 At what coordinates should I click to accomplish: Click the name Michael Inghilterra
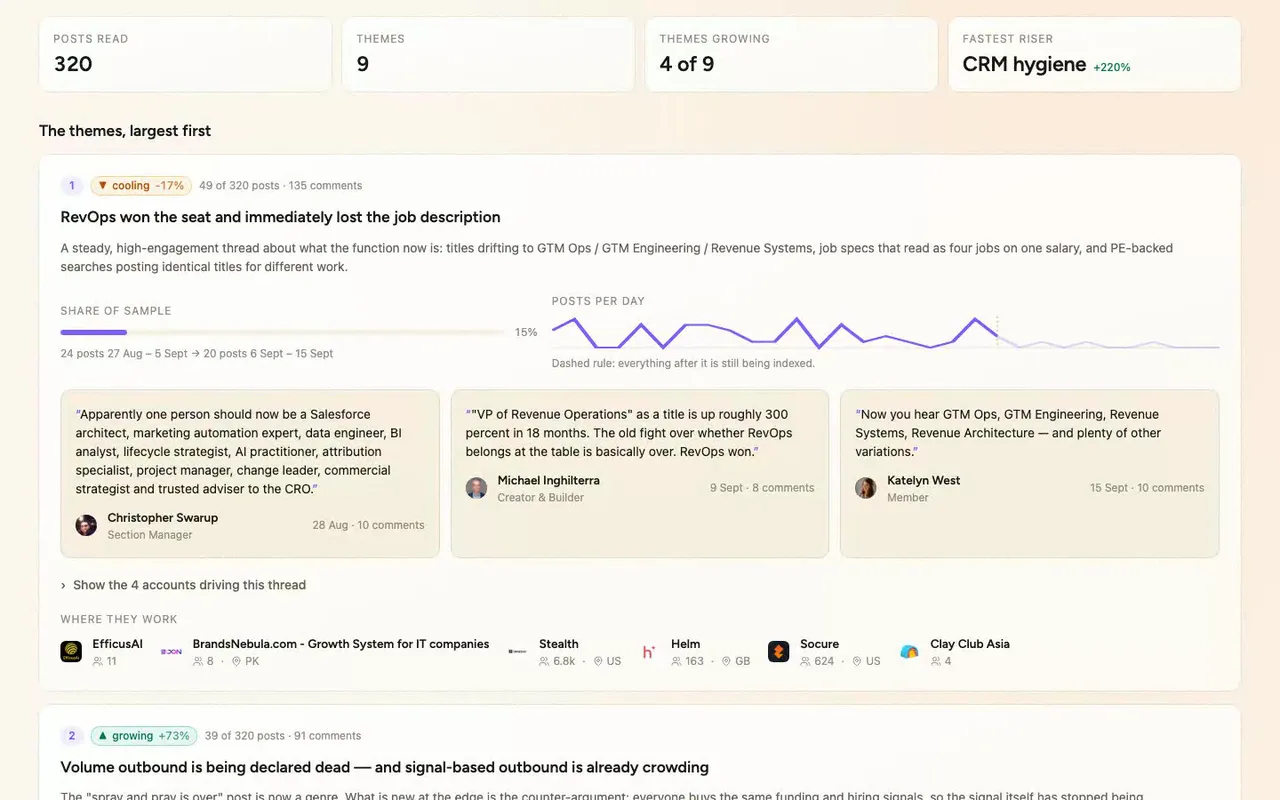[549, 480]
